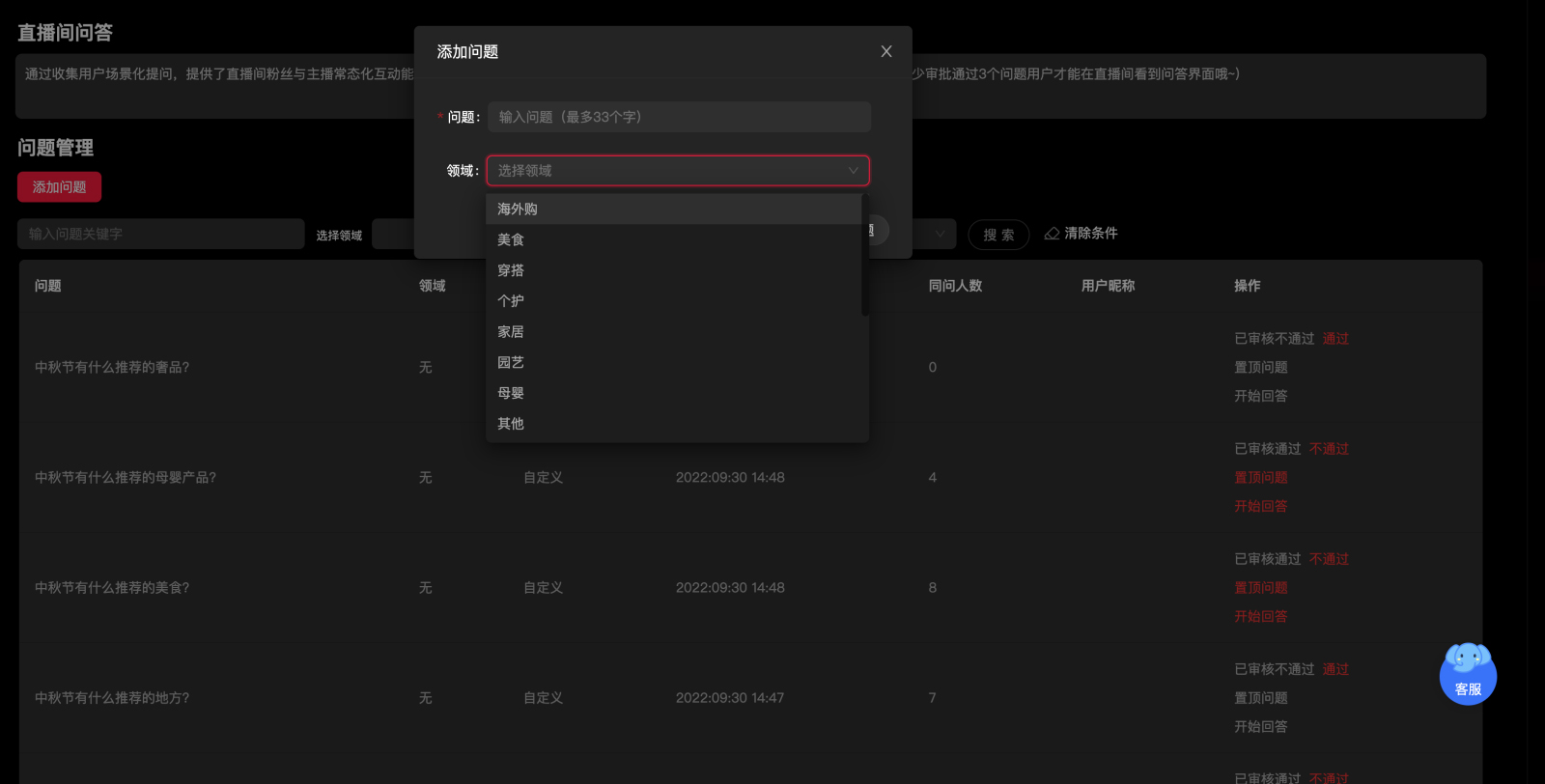Reject the 母婴产品 question with 不通过
1545x784 pixels.
click(1330, 449)
